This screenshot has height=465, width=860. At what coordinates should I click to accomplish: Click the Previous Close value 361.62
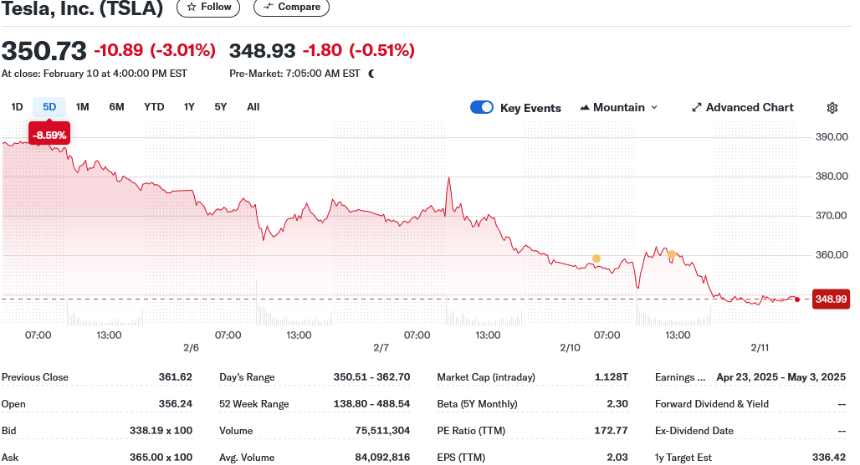(176, 377)
